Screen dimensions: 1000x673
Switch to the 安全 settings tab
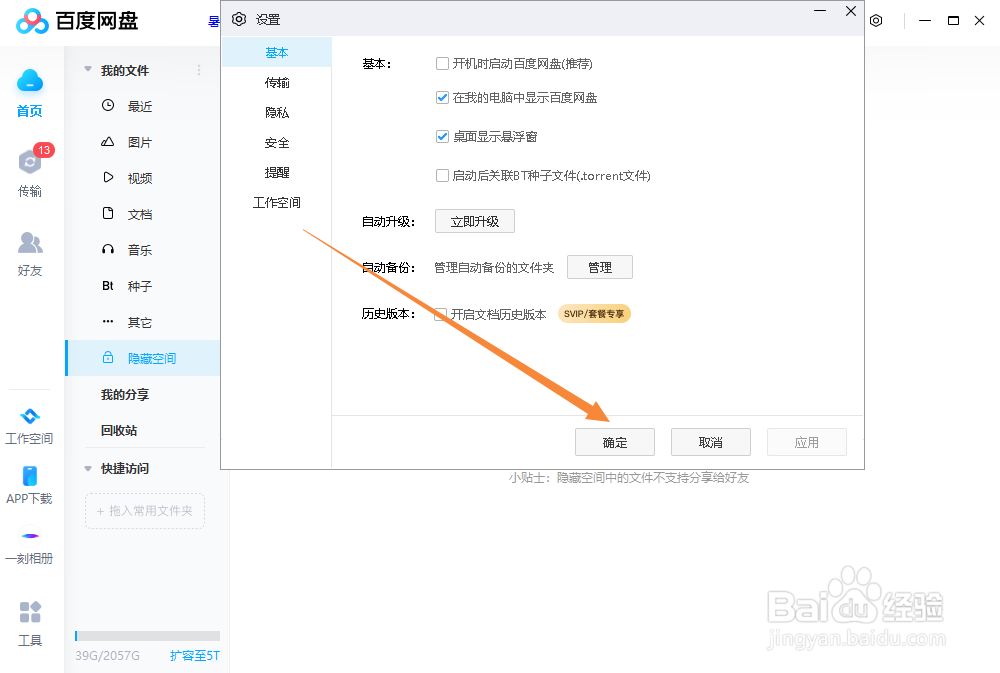(x=277, y=142)
